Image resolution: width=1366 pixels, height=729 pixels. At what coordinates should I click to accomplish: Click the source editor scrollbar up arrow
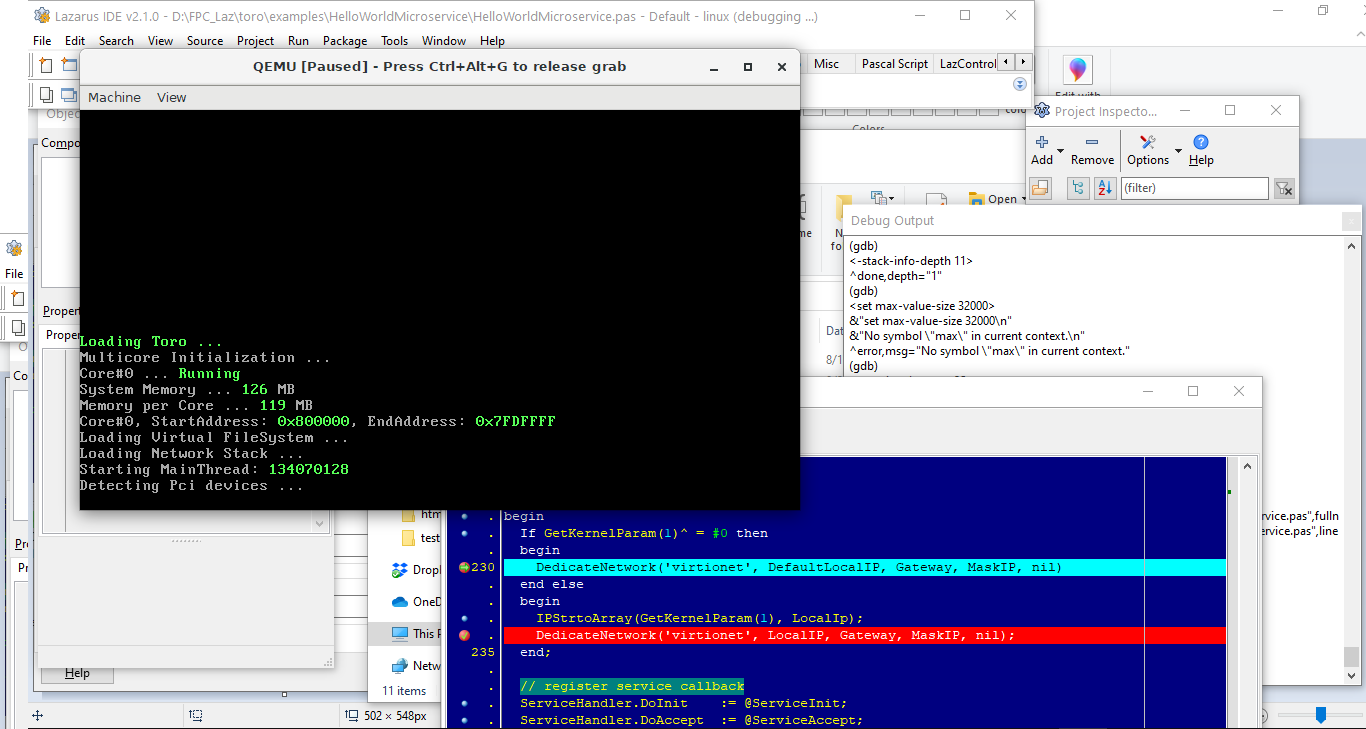1246,466
